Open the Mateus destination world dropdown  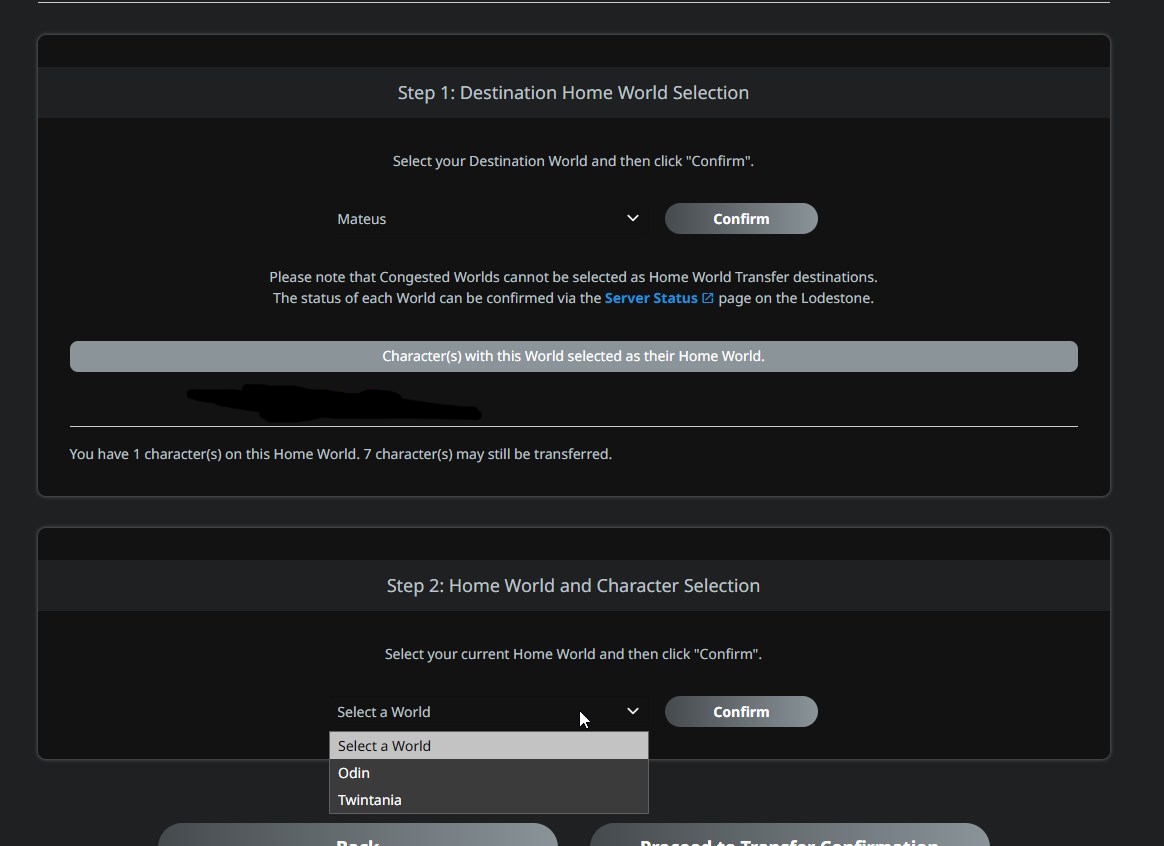click(x=488, y=219)
